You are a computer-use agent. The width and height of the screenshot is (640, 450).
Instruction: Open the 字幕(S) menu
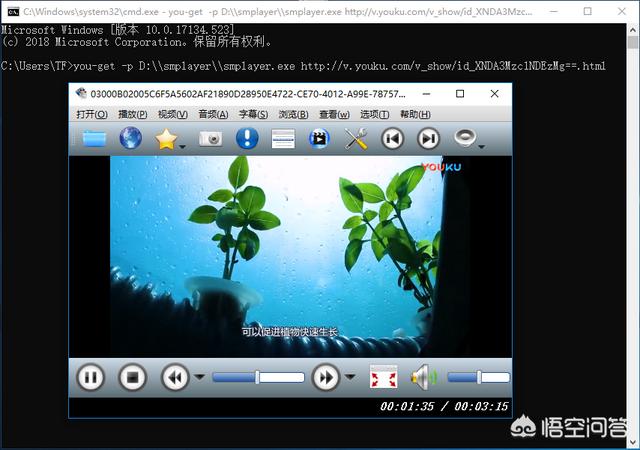click(253, 114)
